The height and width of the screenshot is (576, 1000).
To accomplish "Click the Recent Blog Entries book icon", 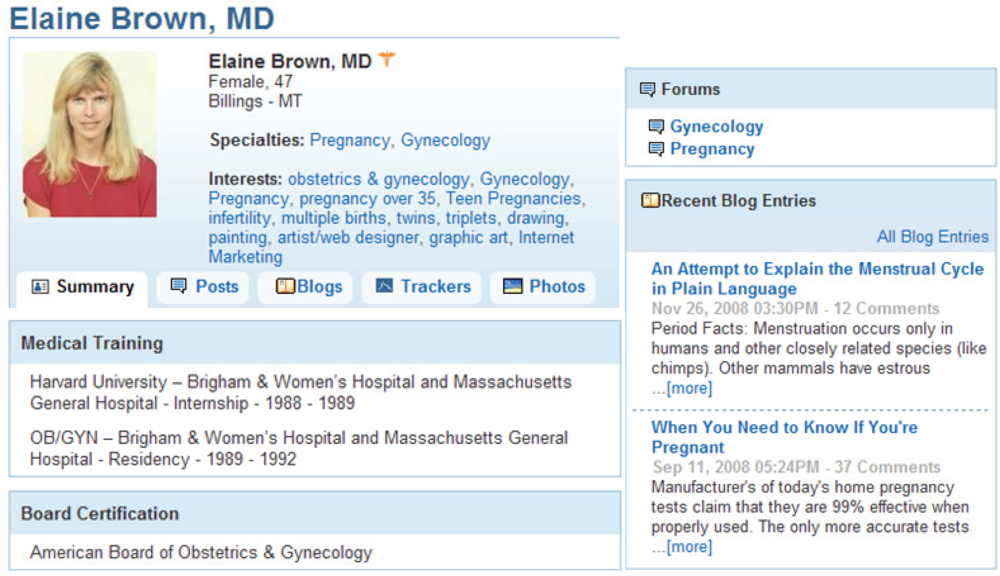I will (650, 201).
